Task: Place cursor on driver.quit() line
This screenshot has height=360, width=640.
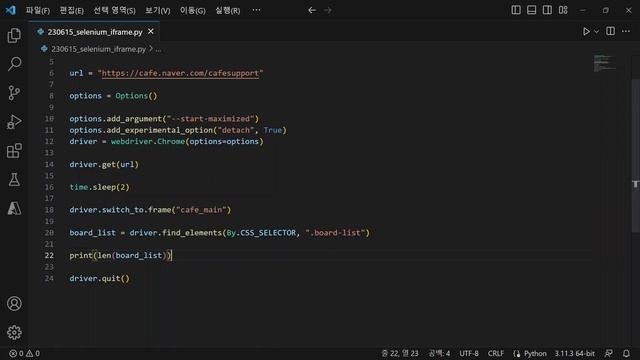Action: tap(99, 278)
